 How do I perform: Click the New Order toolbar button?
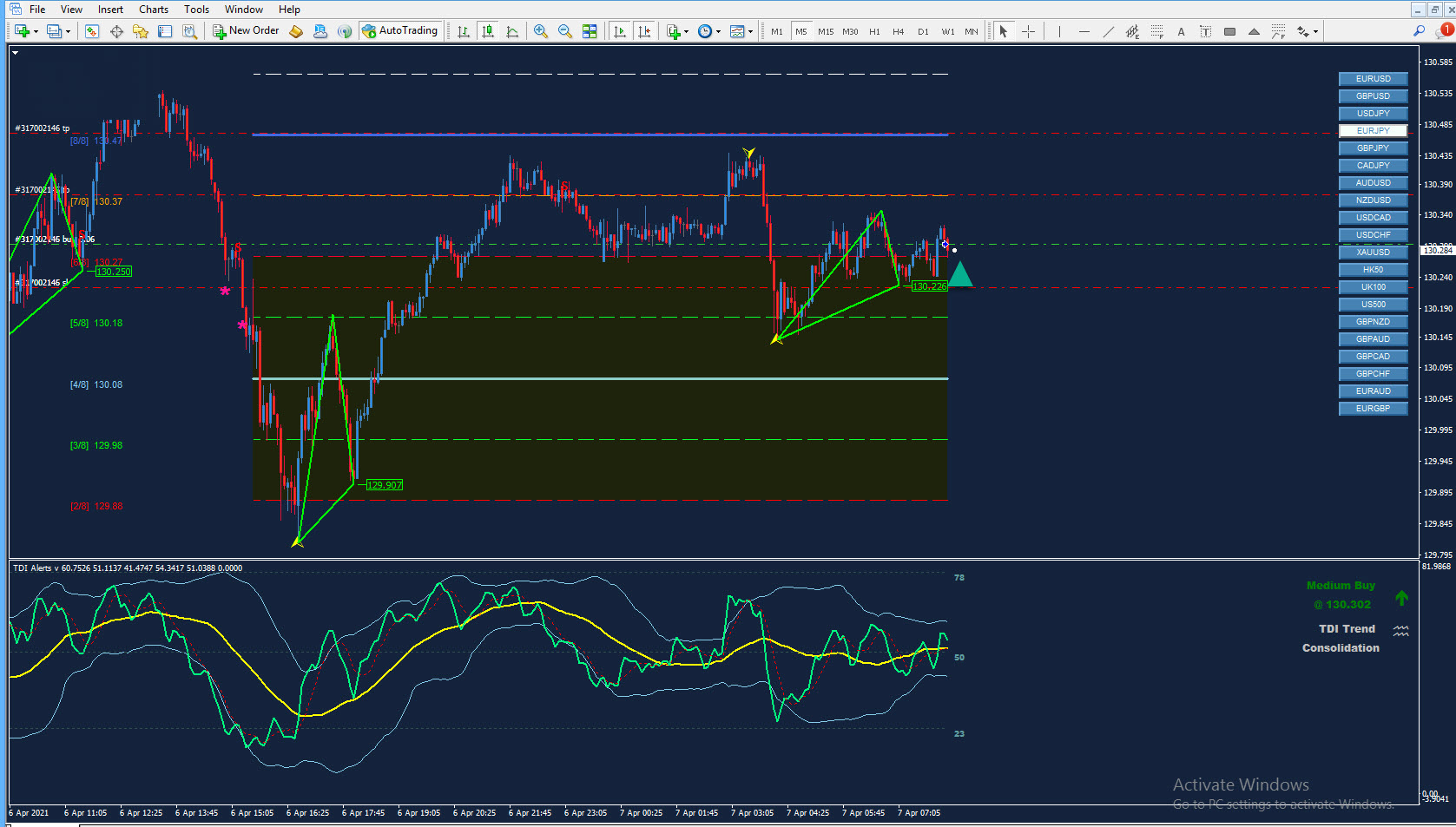pyautogui.click(x=247, y=31)
